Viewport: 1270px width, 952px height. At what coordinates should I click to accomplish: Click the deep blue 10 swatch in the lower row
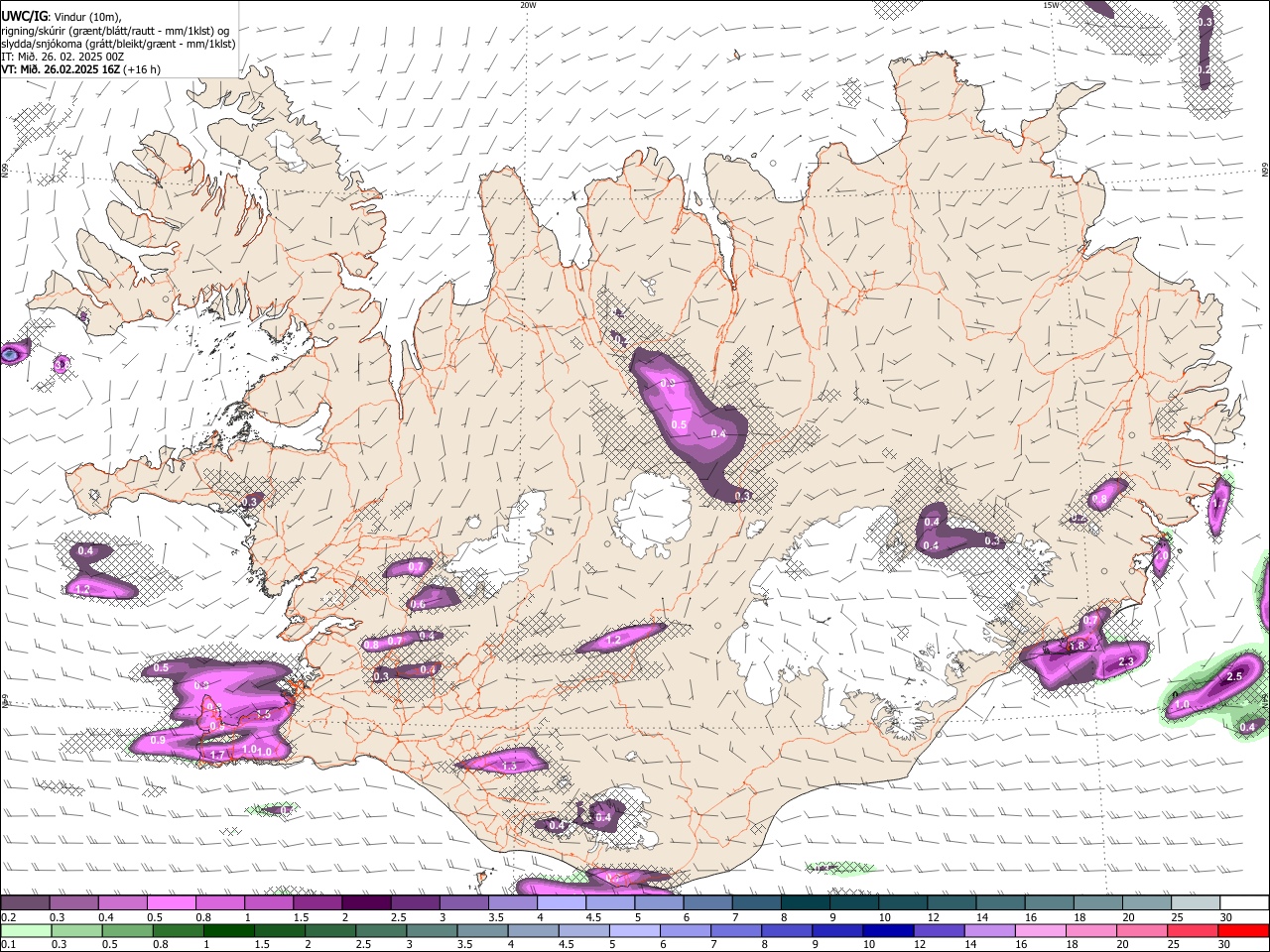click(886, 931)
